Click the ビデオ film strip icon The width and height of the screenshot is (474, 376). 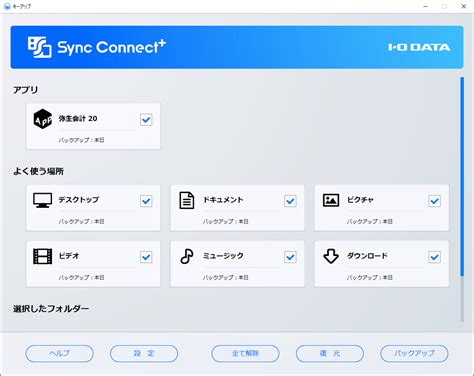pos(43,256)
